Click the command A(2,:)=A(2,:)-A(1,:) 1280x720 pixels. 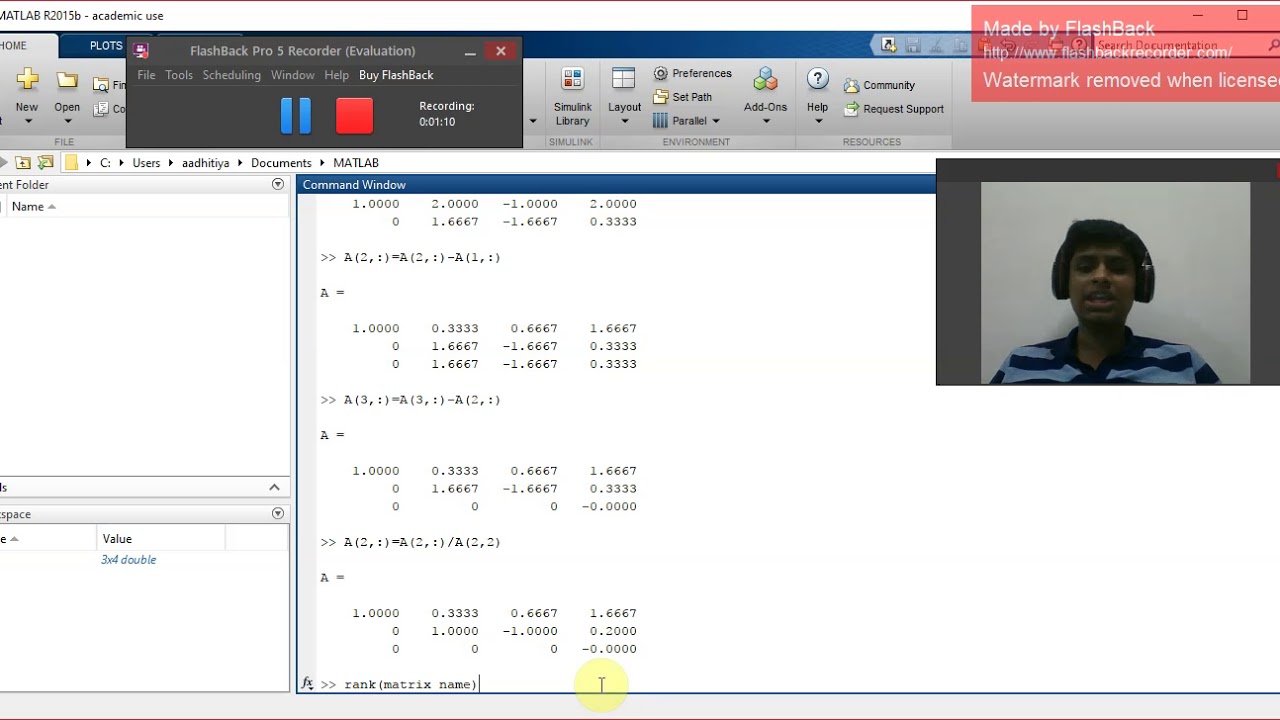point(422,257)
